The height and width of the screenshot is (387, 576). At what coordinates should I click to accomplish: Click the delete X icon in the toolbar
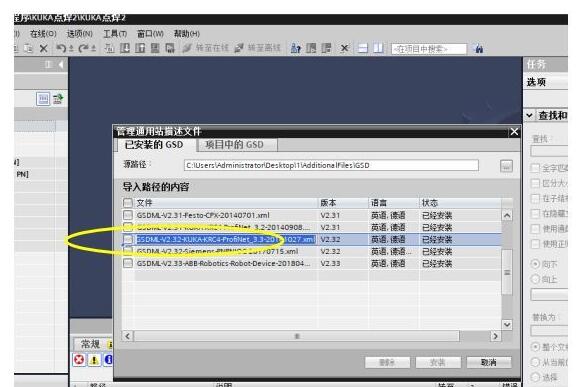44,48
